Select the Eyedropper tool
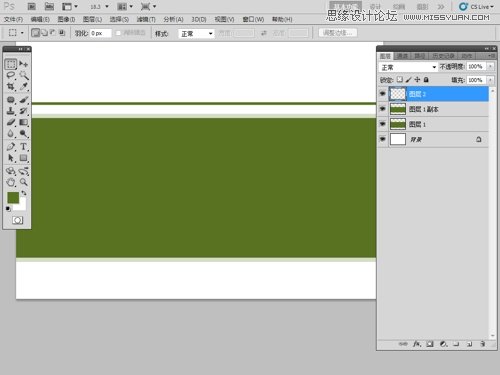The height and width of the screenshot is (375, 500). (x=23, y=87)
